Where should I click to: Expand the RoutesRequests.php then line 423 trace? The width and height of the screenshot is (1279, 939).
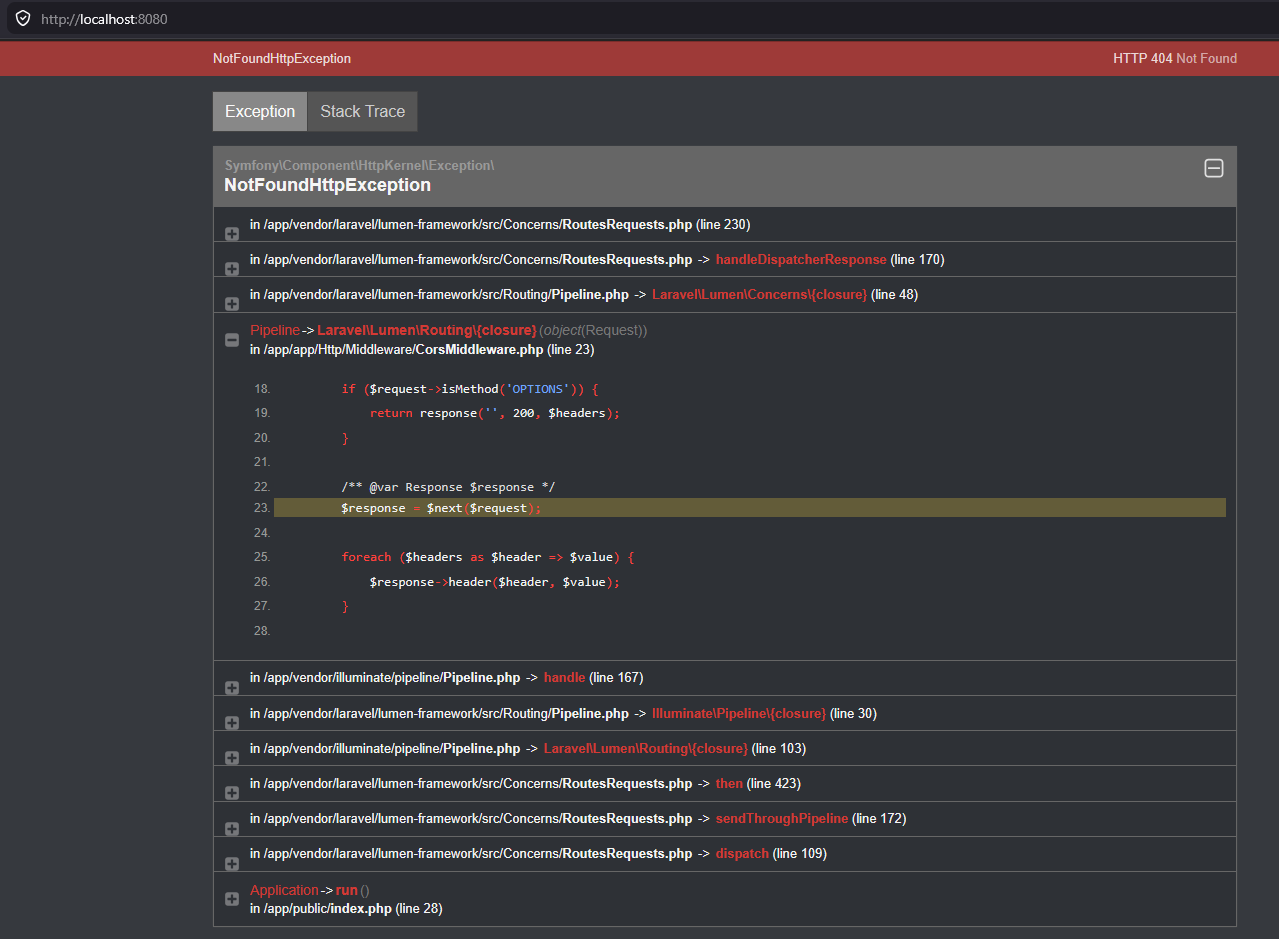(232, 793)
